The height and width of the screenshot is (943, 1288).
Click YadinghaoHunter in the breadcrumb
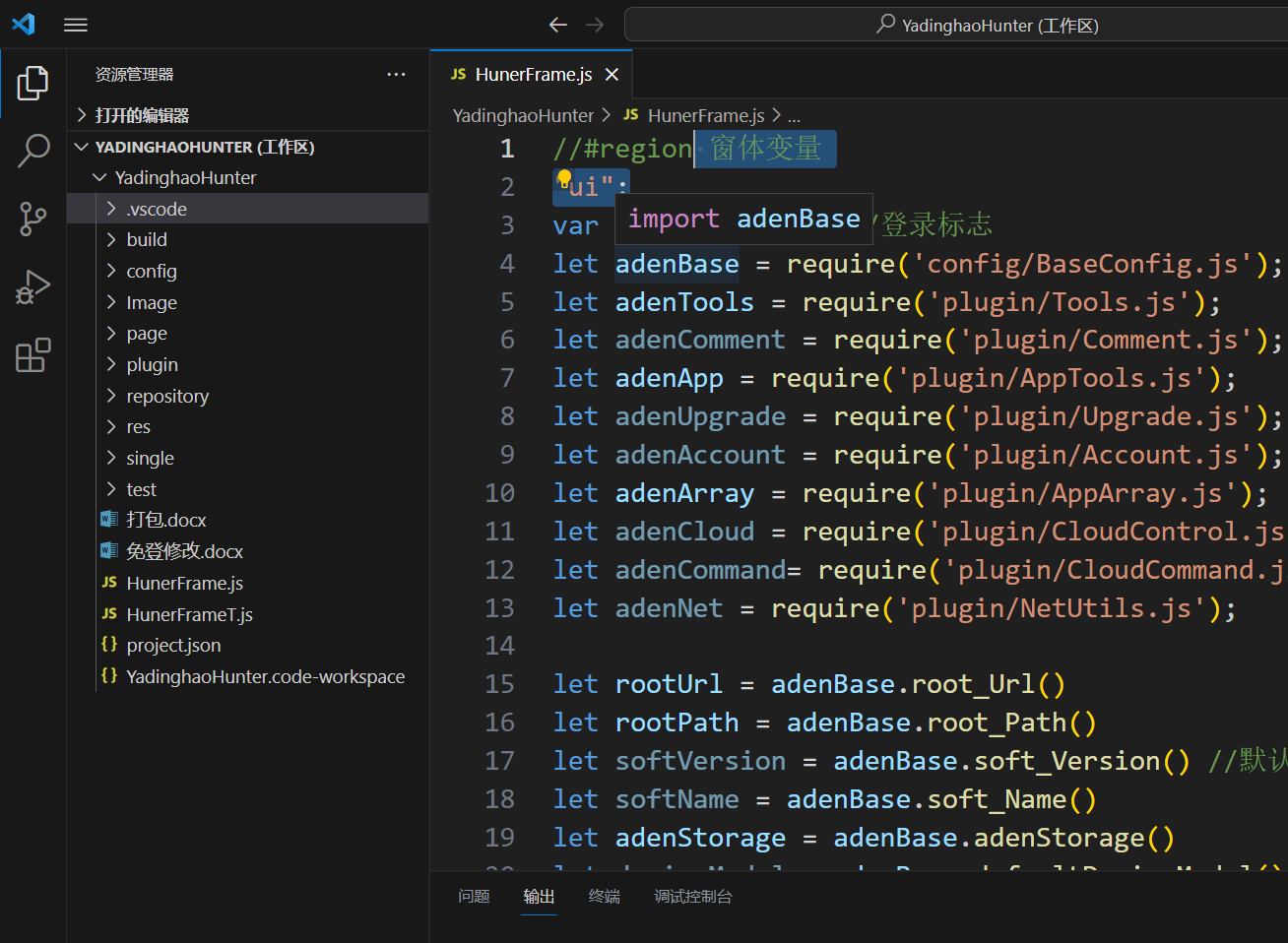tap(523, 115)
